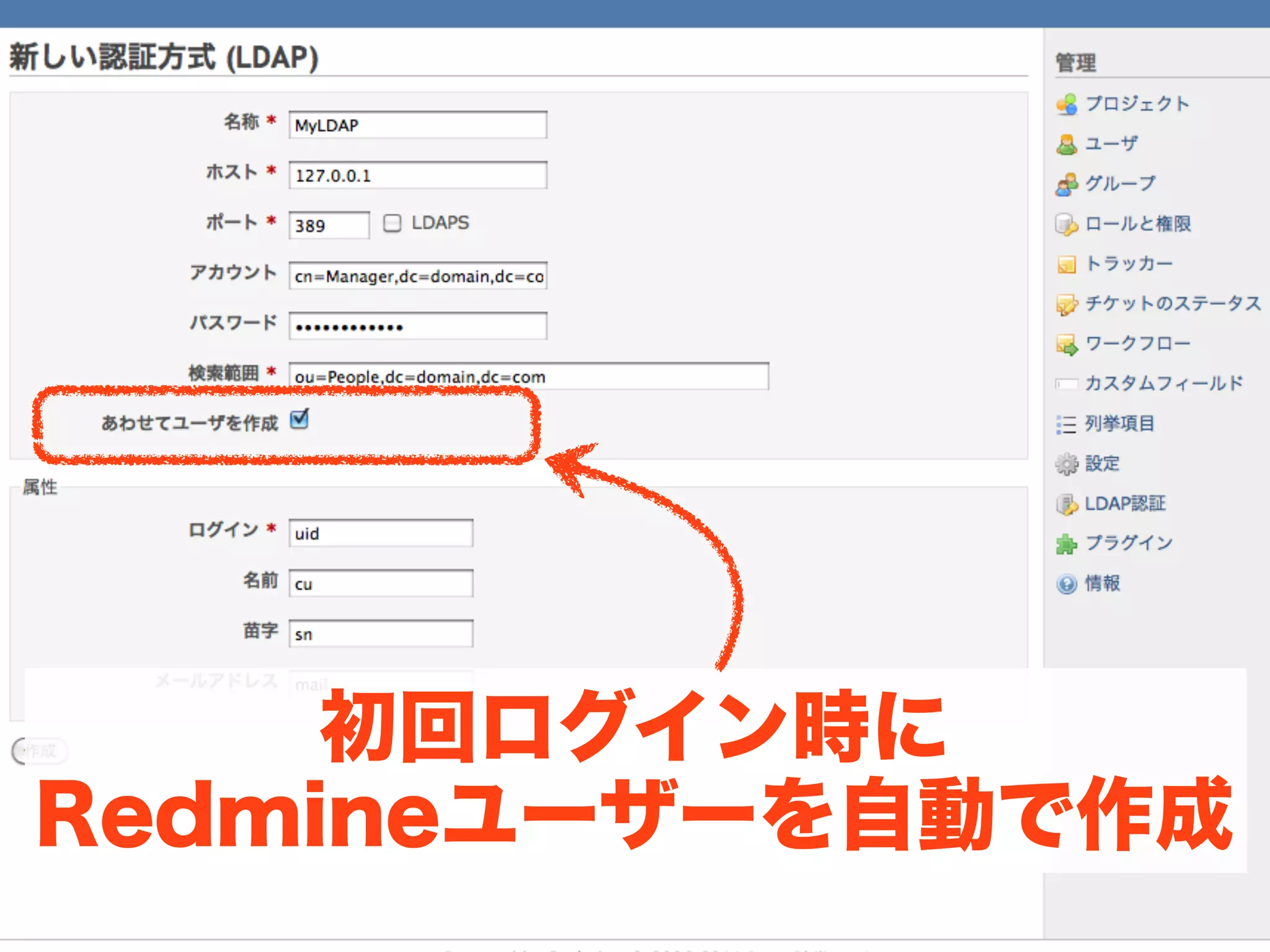Click the プロジェクト icon in the sidebar

[x=1067, y=104]
